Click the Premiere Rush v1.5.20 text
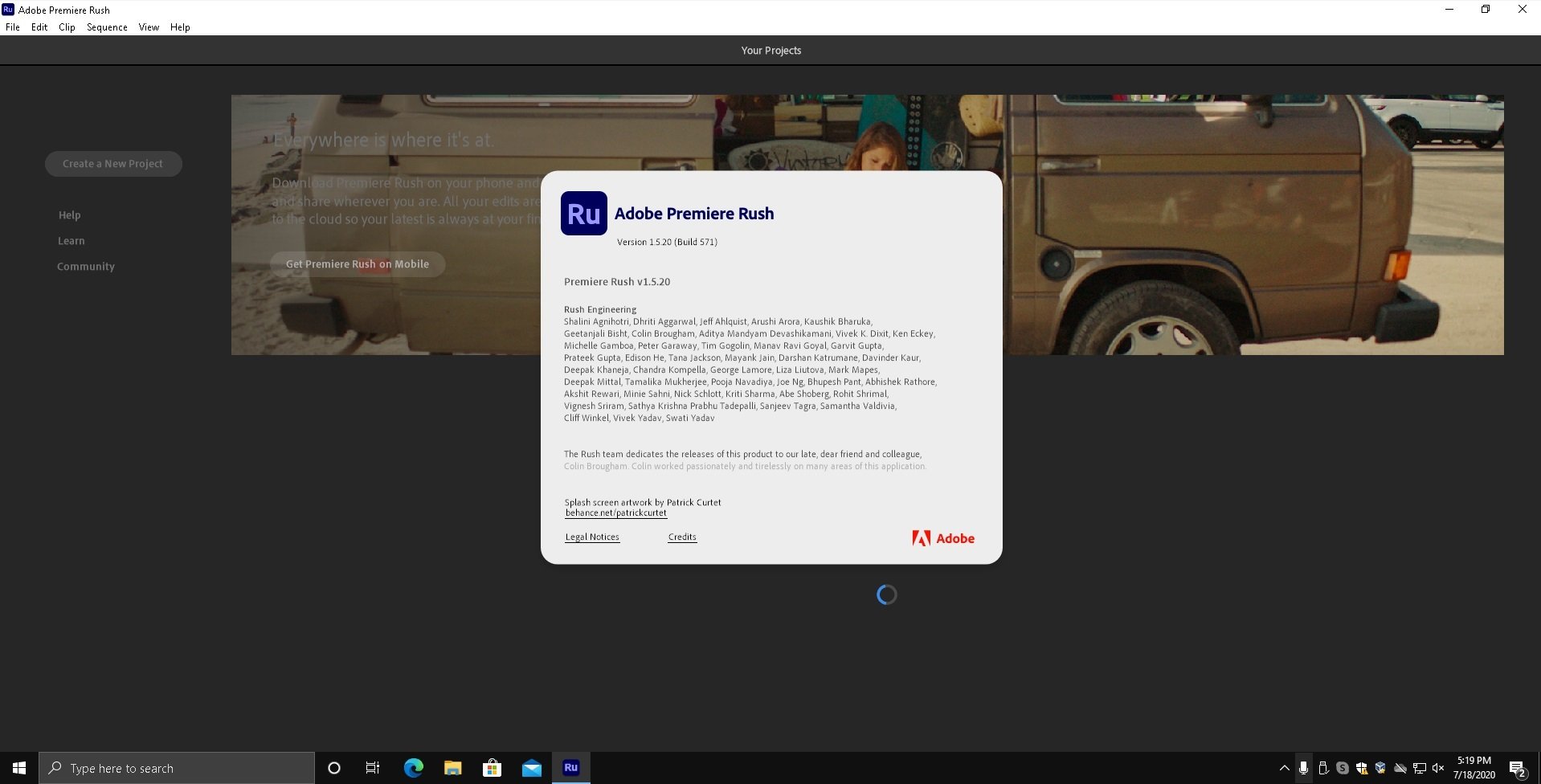Viewport: 1541px width, 784px height. (617, 282)
